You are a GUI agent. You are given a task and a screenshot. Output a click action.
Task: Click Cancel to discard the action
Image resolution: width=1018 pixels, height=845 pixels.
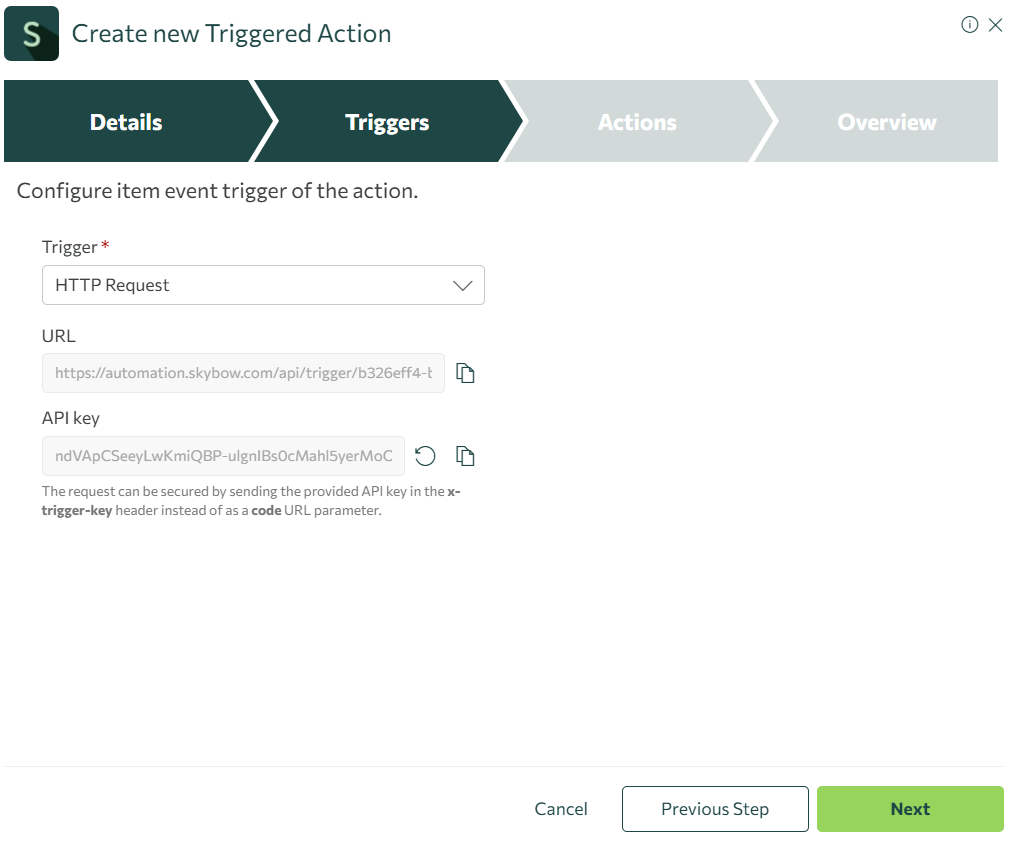click(x=561, y=809)
